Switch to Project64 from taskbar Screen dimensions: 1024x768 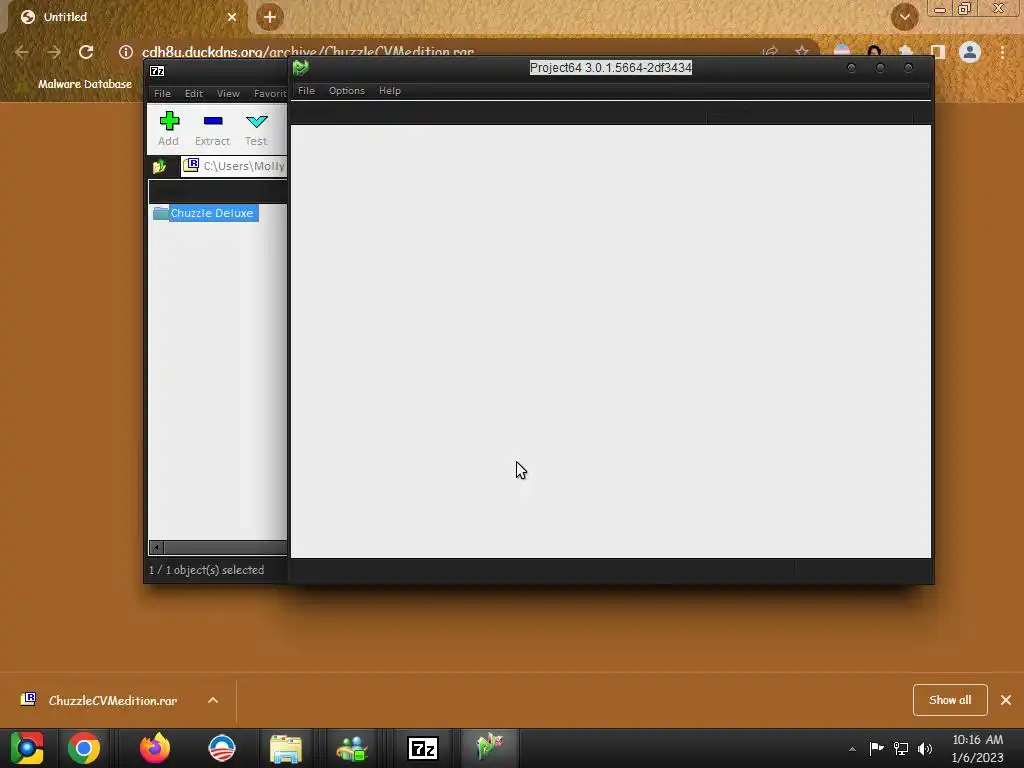[490, 748]
